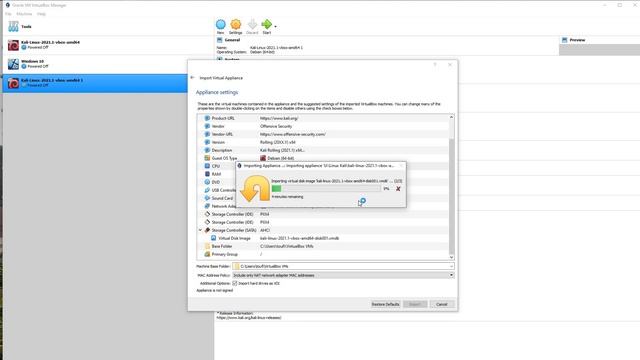This screenshot has height=360, width=640.
Task: Click the appliance settings list scrollbar thumb
Action: point(451,196)
